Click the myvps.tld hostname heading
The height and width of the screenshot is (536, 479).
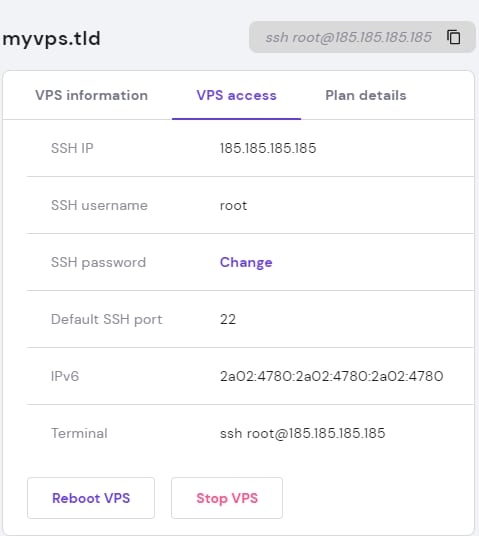[x=51, y=39]
